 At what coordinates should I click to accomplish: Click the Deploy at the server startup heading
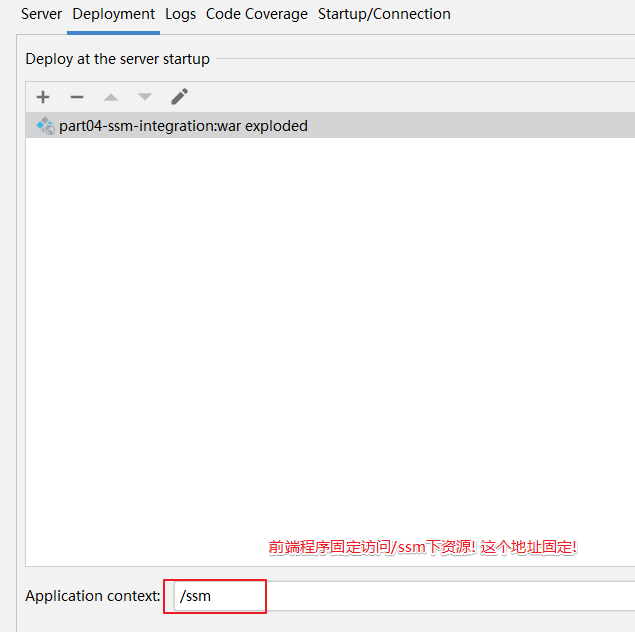tap(117, 59)
